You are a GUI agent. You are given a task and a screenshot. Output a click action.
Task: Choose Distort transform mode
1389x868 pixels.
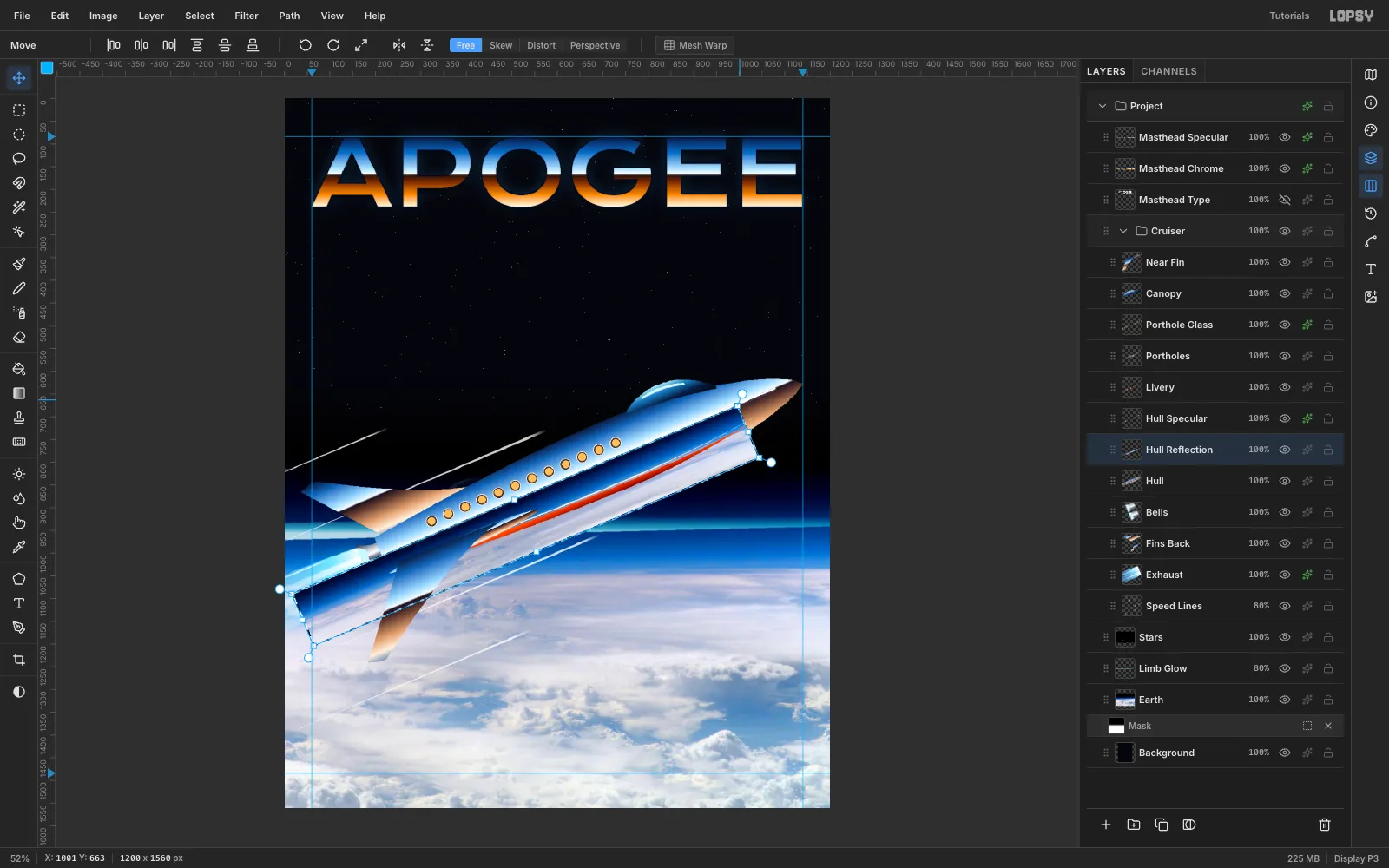pyautogui.click(x=541, y=45)
